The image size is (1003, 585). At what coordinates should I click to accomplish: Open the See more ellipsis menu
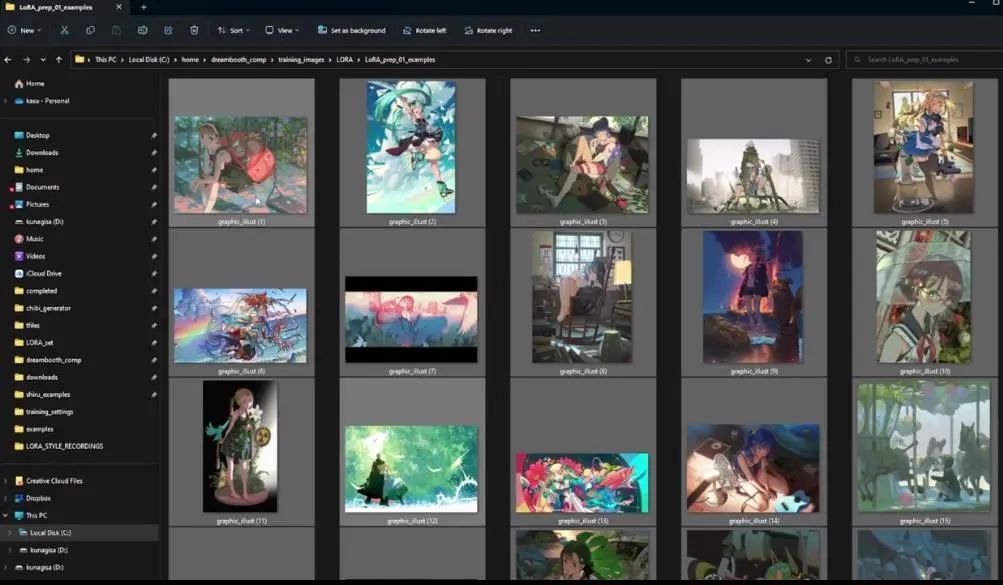[535, 30]
